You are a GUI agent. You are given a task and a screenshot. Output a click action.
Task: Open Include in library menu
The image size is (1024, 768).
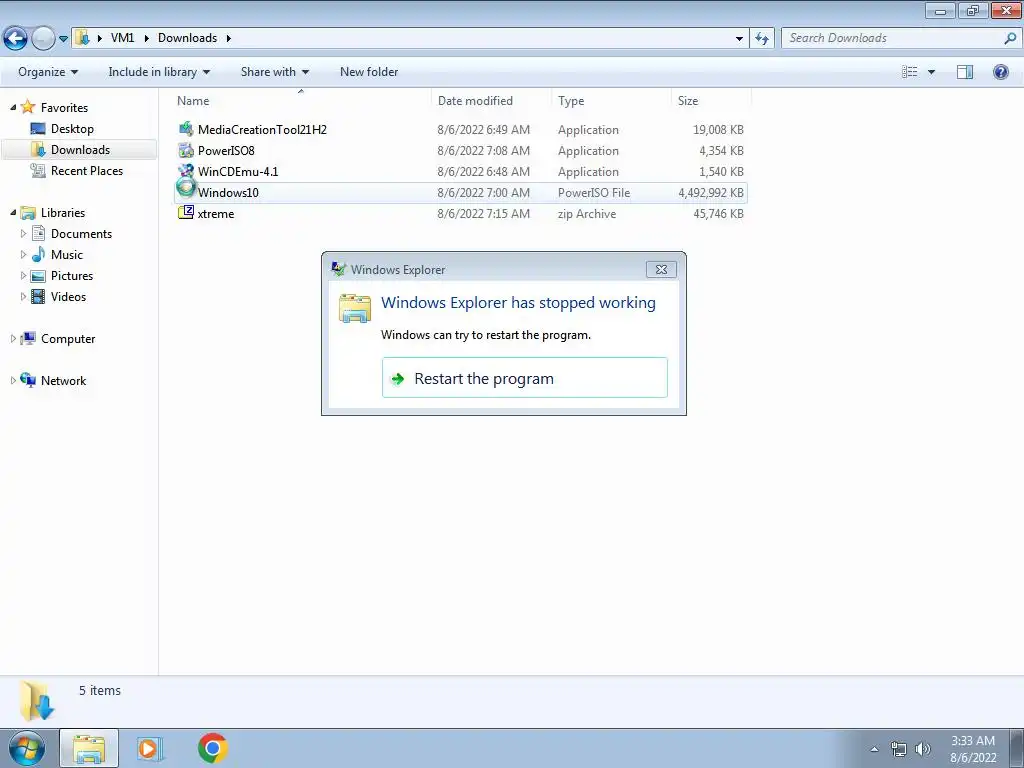click(x=159, y=72)
